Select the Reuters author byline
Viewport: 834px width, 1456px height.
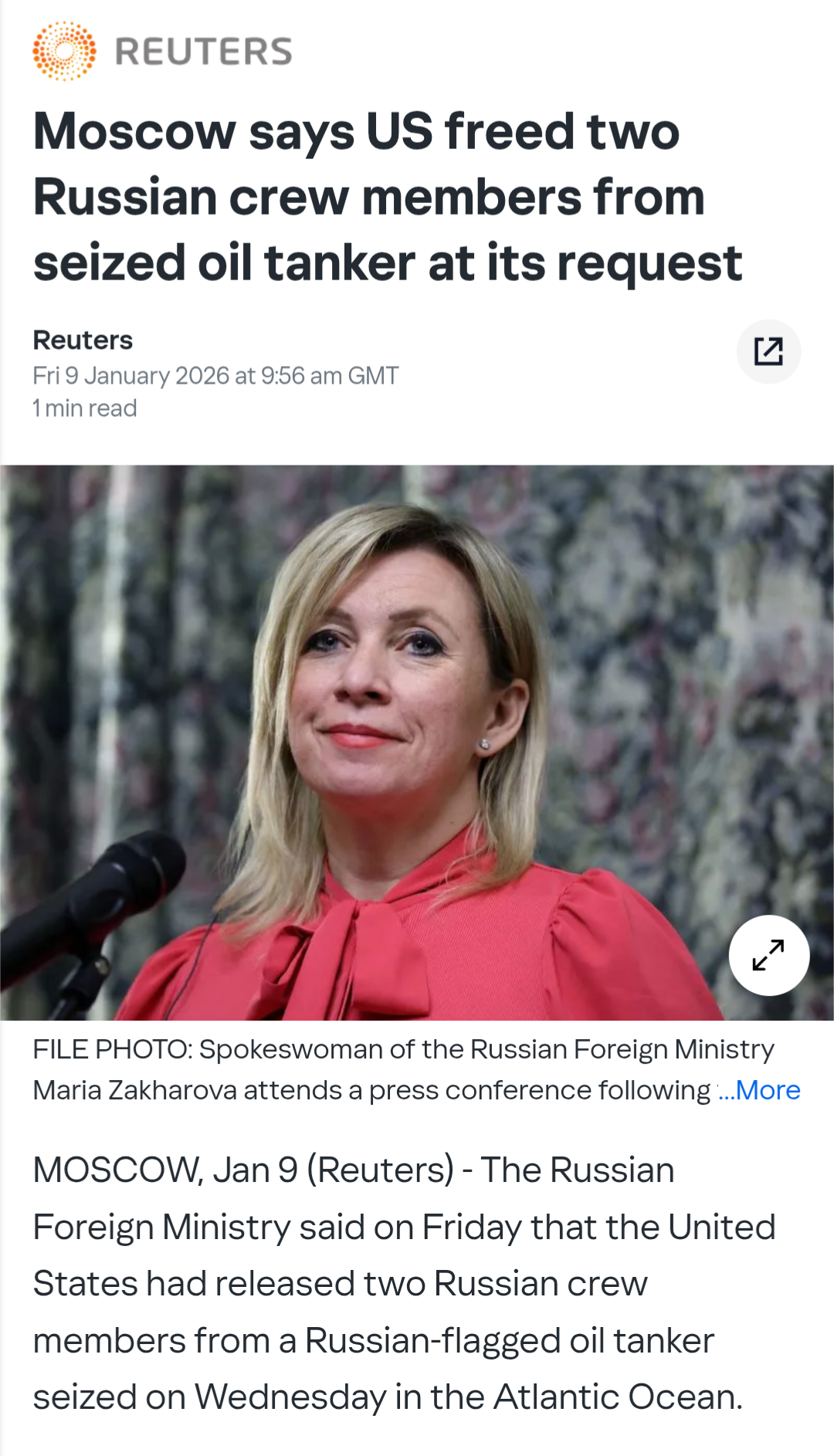[83, 340]
